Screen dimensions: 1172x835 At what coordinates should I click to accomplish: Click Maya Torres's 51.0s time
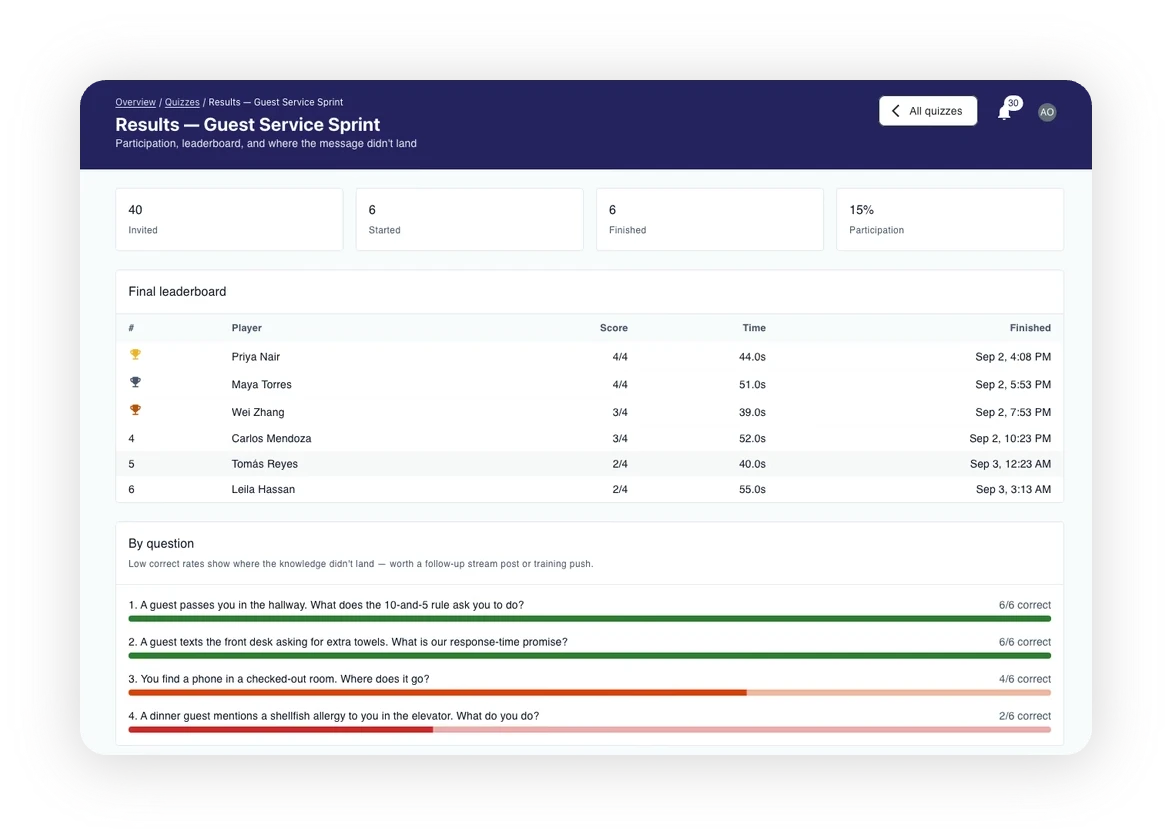tap(752, 385)
